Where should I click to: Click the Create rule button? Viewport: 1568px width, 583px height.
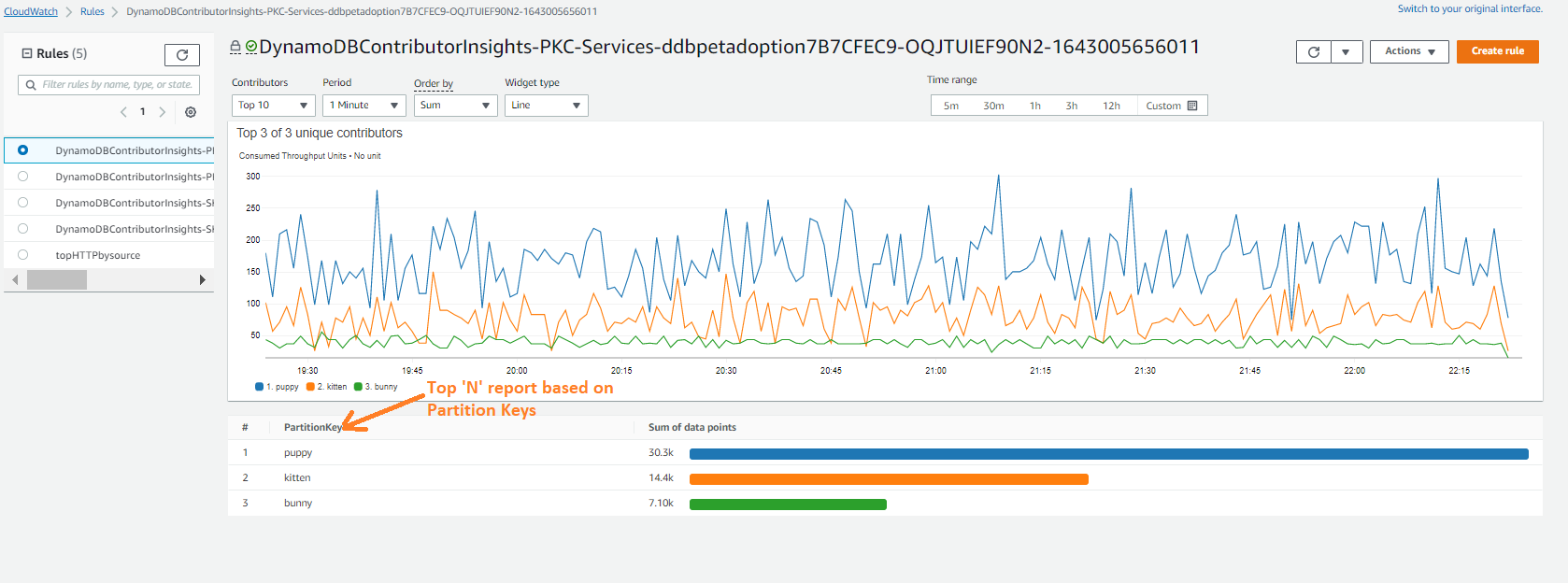(x=1497, y=51)
